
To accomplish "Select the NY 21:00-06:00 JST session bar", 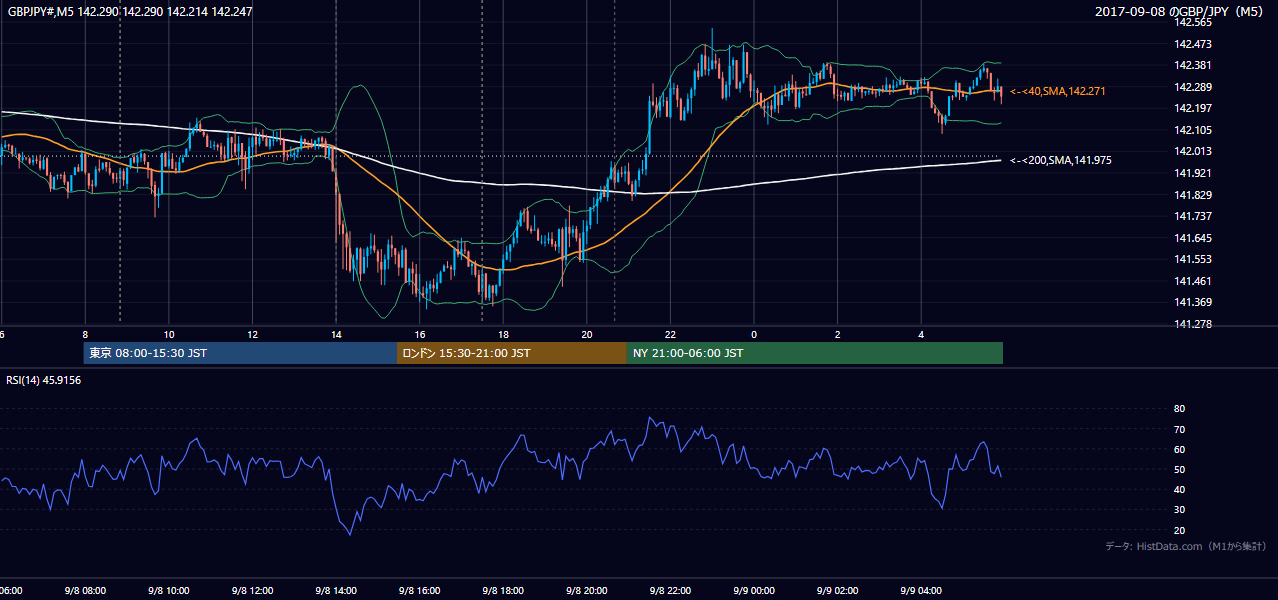I will (815, 353).
